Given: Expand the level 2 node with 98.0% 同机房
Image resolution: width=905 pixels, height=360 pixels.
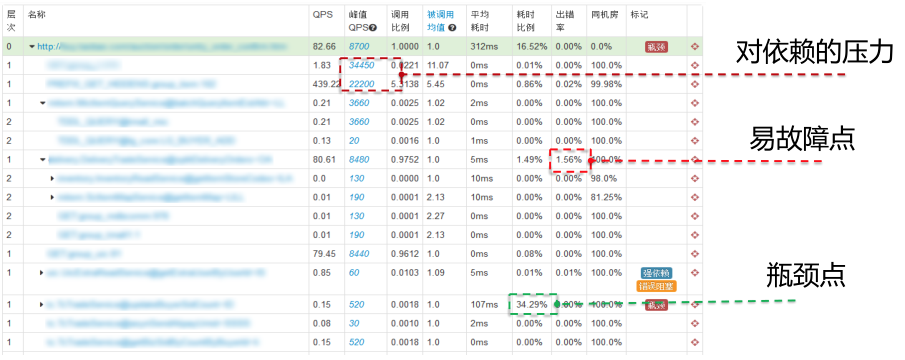Looking at the screenshot, I should (53, 179).
